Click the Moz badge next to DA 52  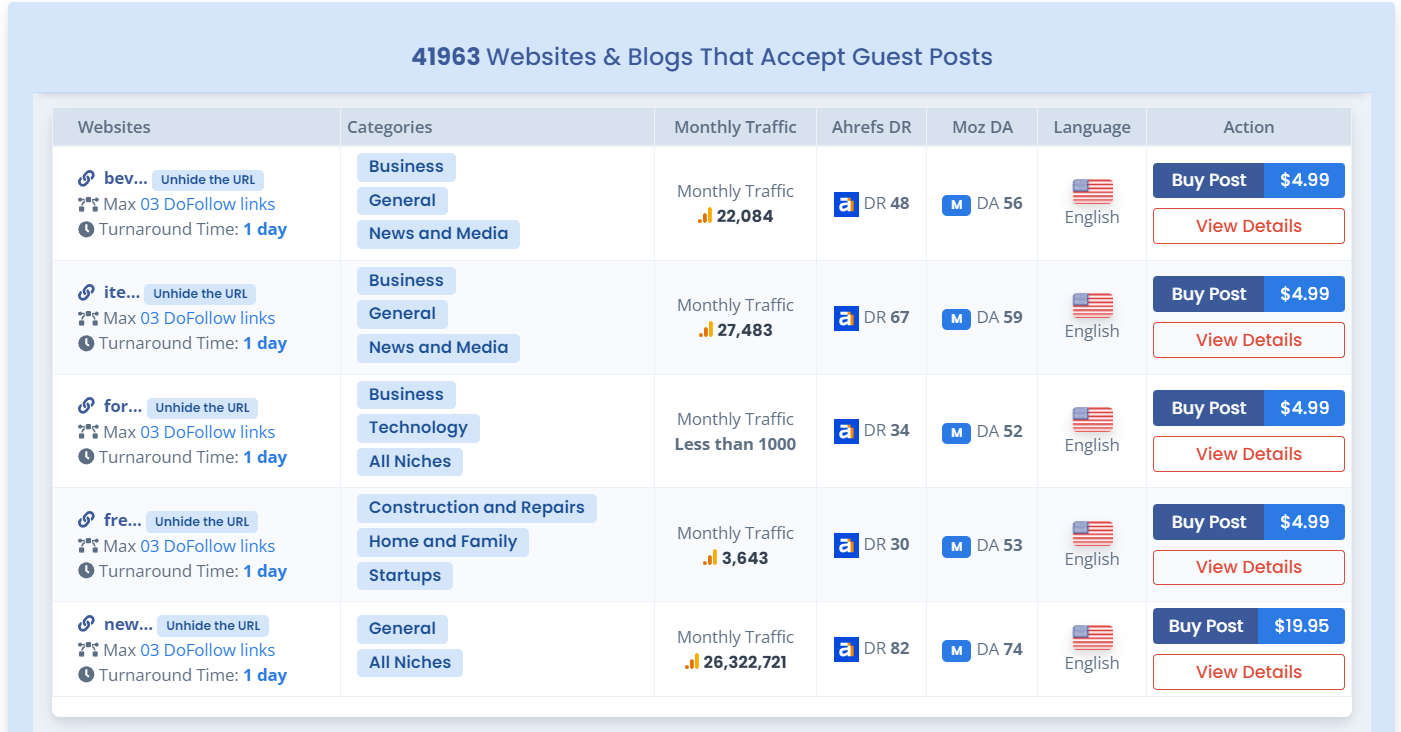pos(956,432)
